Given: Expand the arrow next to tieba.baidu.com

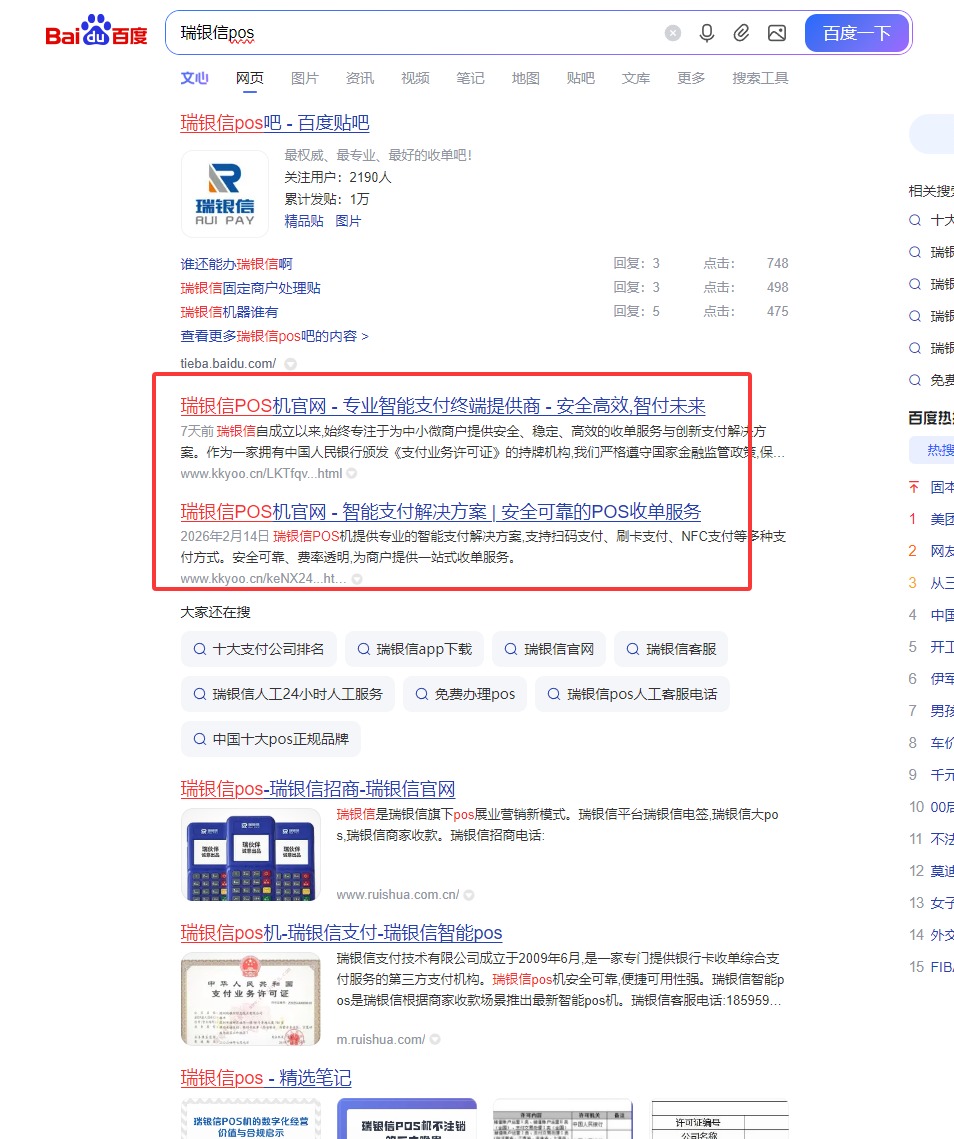Looking at the screenshot, I should 290,364.
